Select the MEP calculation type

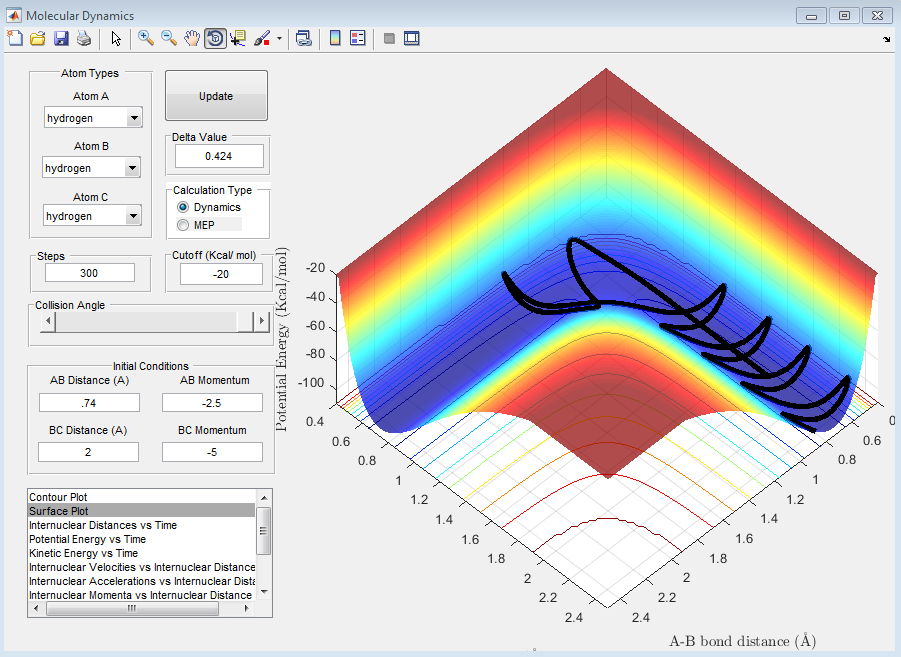(x=183, y=225)
